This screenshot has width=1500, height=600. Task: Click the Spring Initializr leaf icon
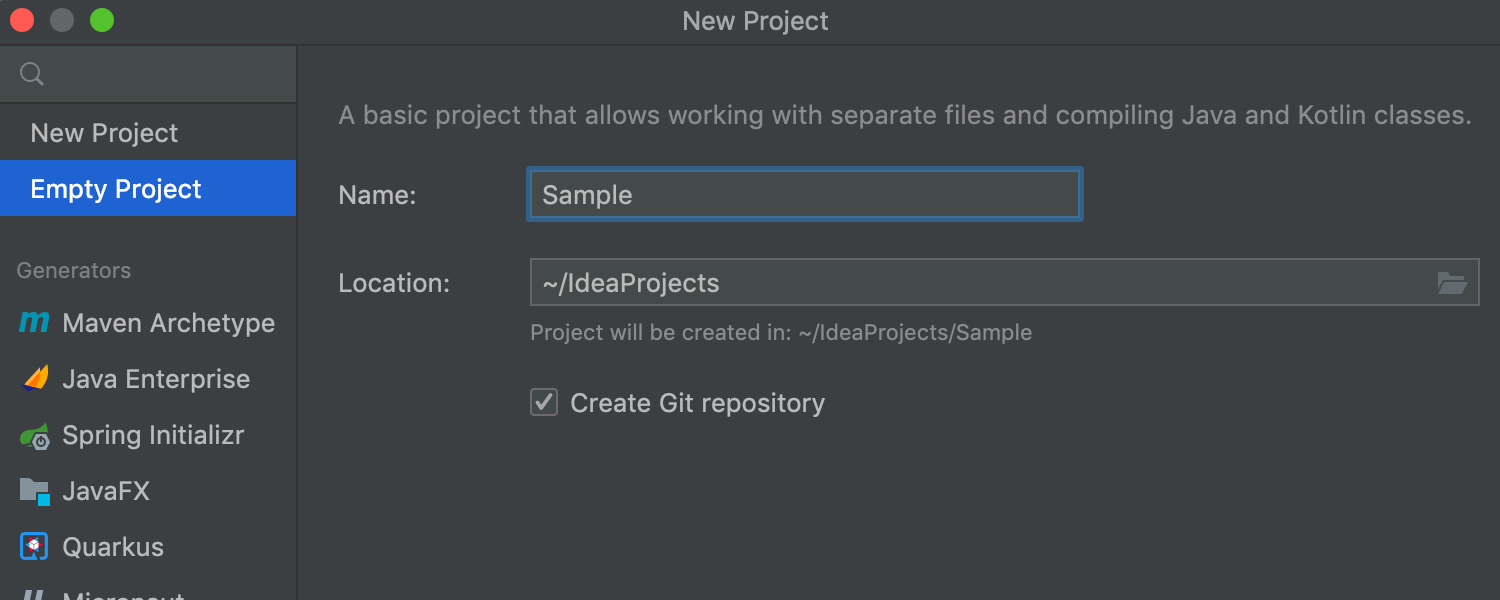pyautogui.click(x=35, y=436)
